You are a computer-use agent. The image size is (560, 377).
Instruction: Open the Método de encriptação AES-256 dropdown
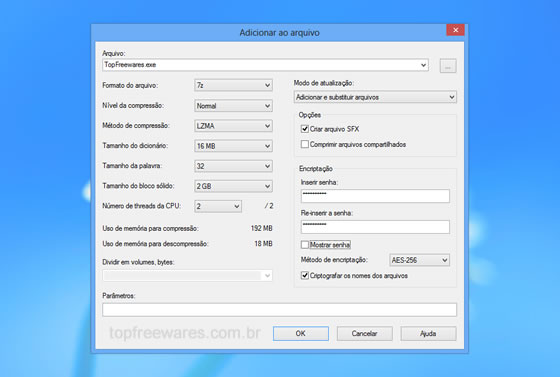click(419, 260)
